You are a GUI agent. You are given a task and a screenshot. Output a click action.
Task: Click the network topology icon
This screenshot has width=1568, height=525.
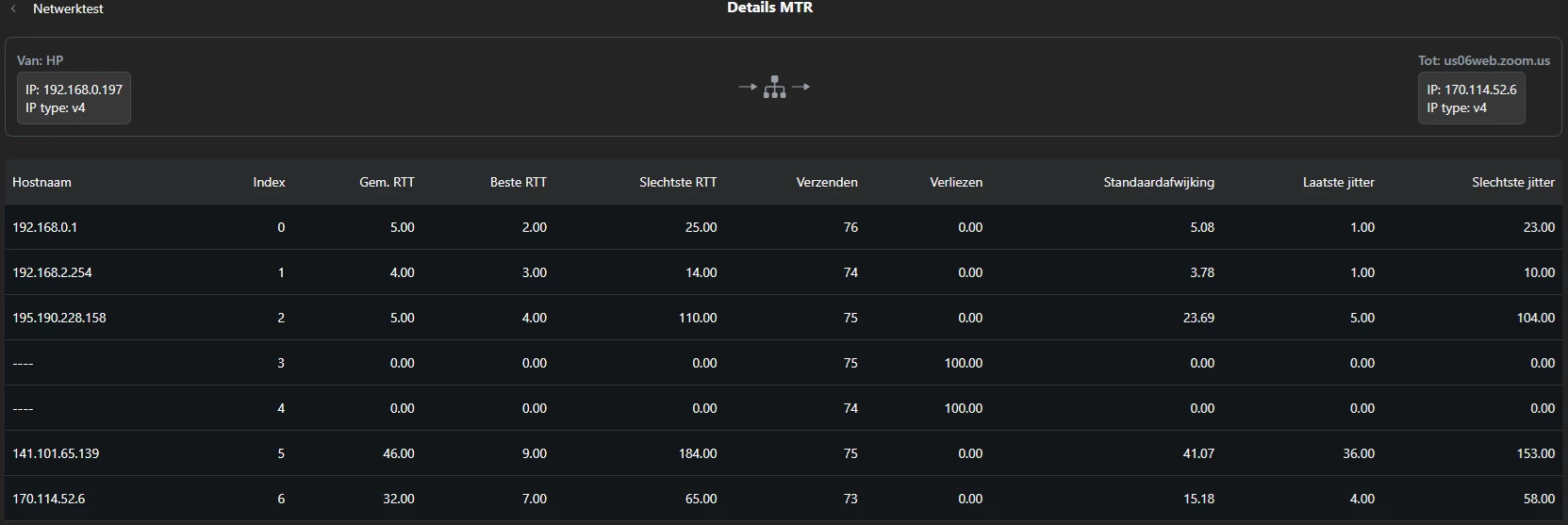point(774,87)
